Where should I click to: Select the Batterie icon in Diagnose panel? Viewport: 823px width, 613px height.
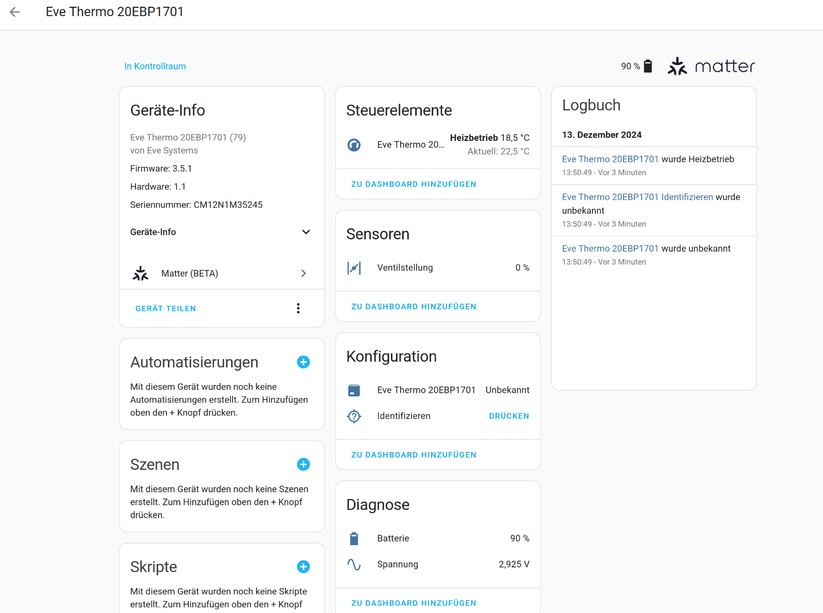pyautogui.click(x=355, y=538)
